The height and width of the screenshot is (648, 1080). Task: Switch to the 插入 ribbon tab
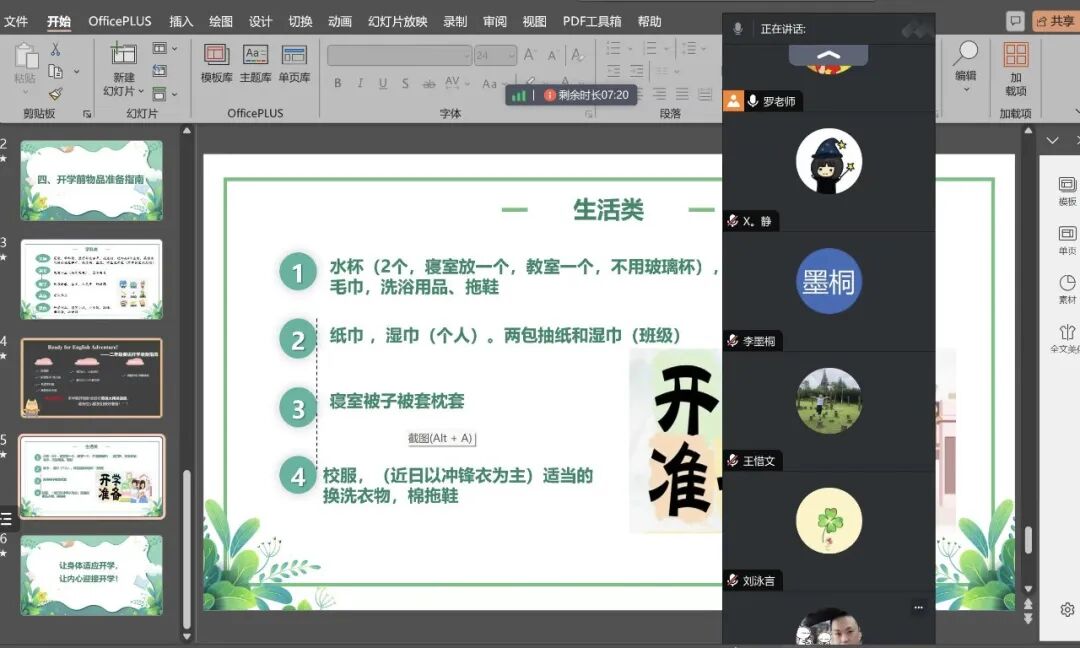181,21
